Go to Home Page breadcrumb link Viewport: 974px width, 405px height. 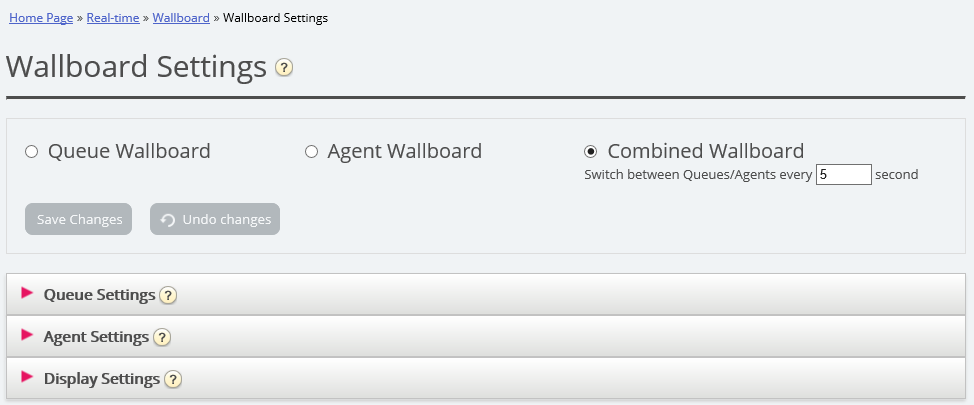(39, 18)
